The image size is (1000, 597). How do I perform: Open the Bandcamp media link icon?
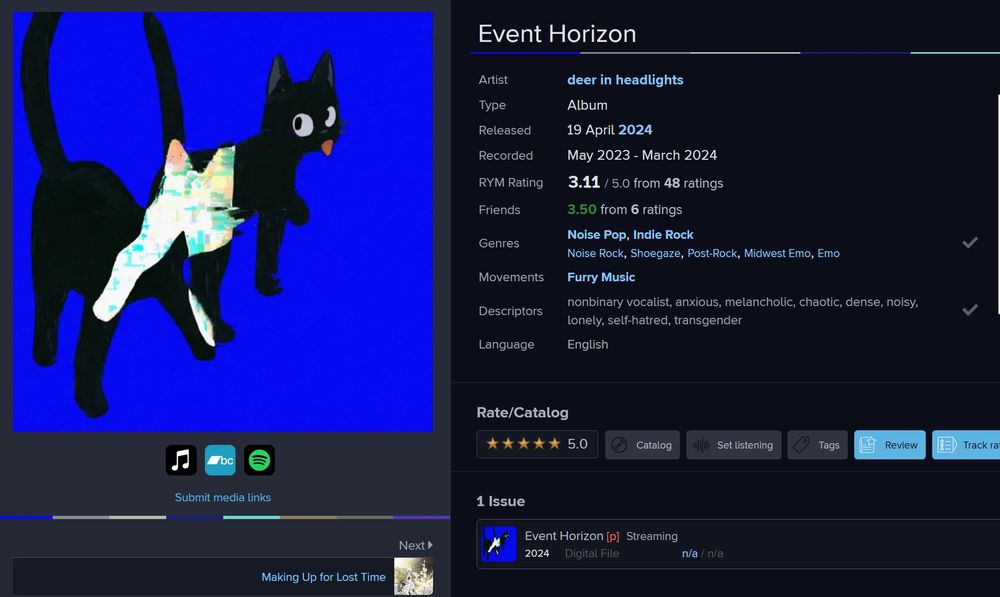tap(220, 460)
